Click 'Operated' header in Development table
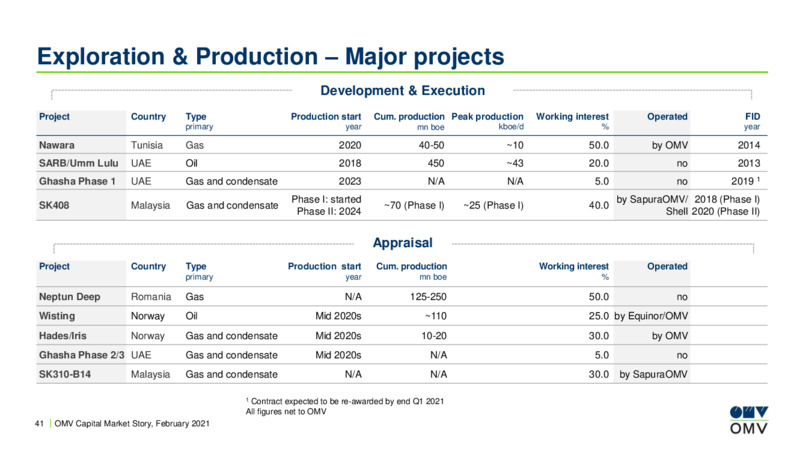The image size is (800, 451). tap(667, 117)
